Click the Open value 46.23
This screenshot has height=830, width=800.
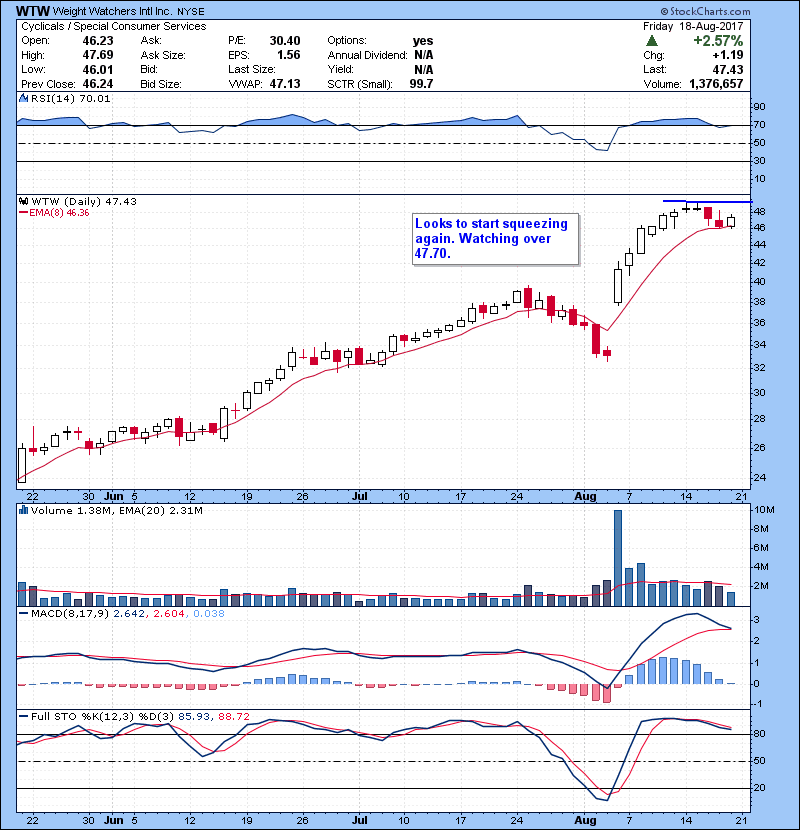pyautogui.click(x=98, y=41)
